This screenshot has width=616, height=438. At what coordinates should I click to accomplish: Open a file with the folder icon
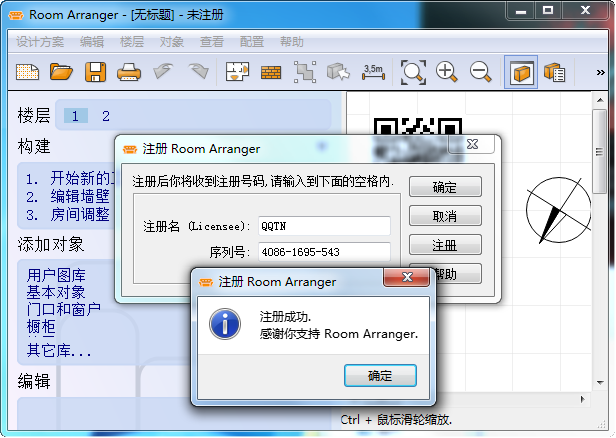(61, 71)
